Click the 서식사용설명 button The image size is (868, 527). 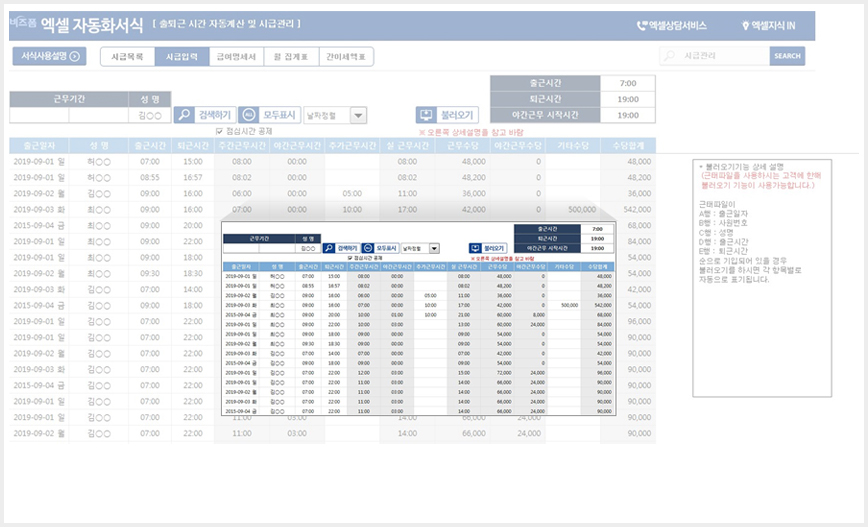click(49, 56)
